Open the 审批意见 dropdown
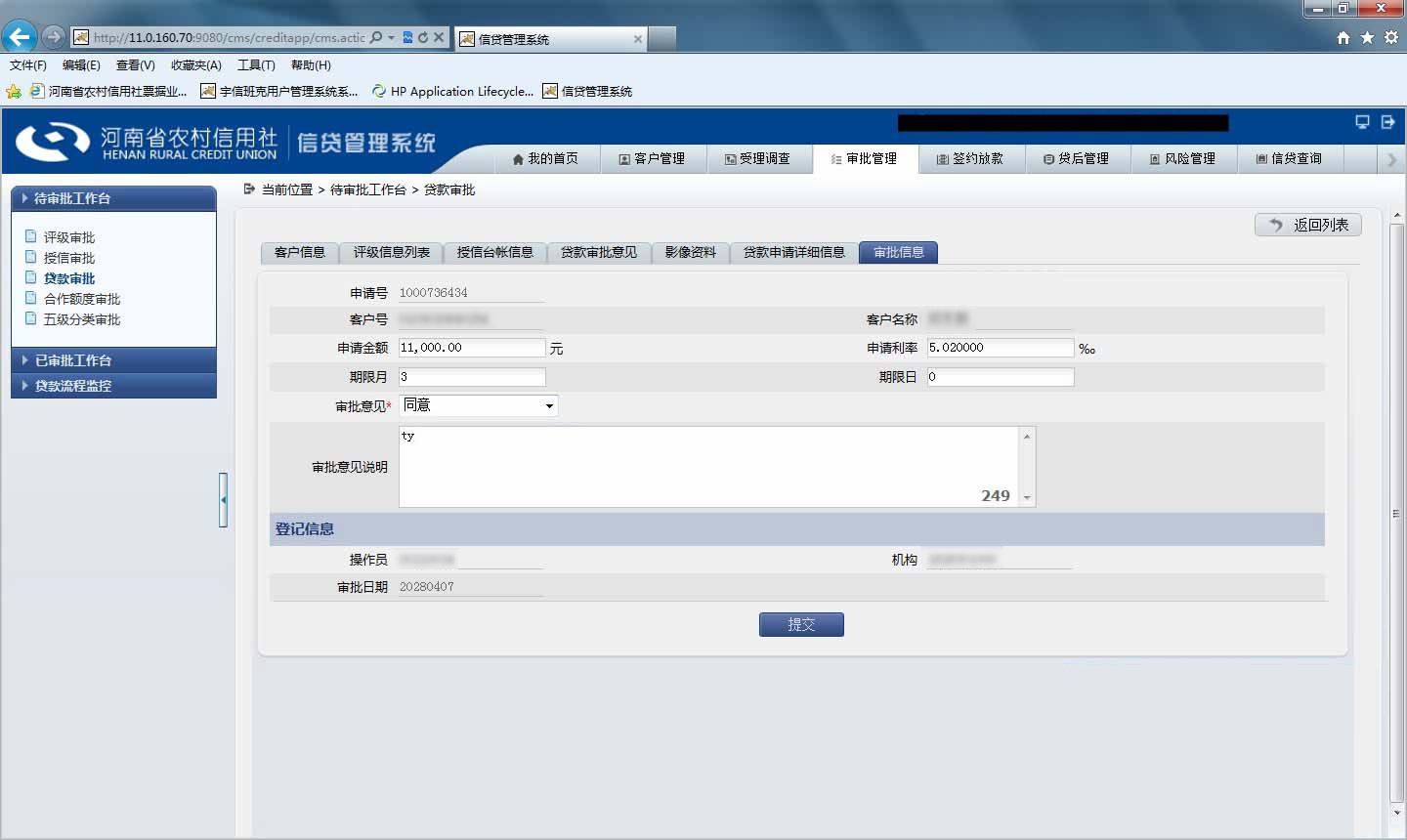Screen dimensions: 1407x840 [479, 405]
